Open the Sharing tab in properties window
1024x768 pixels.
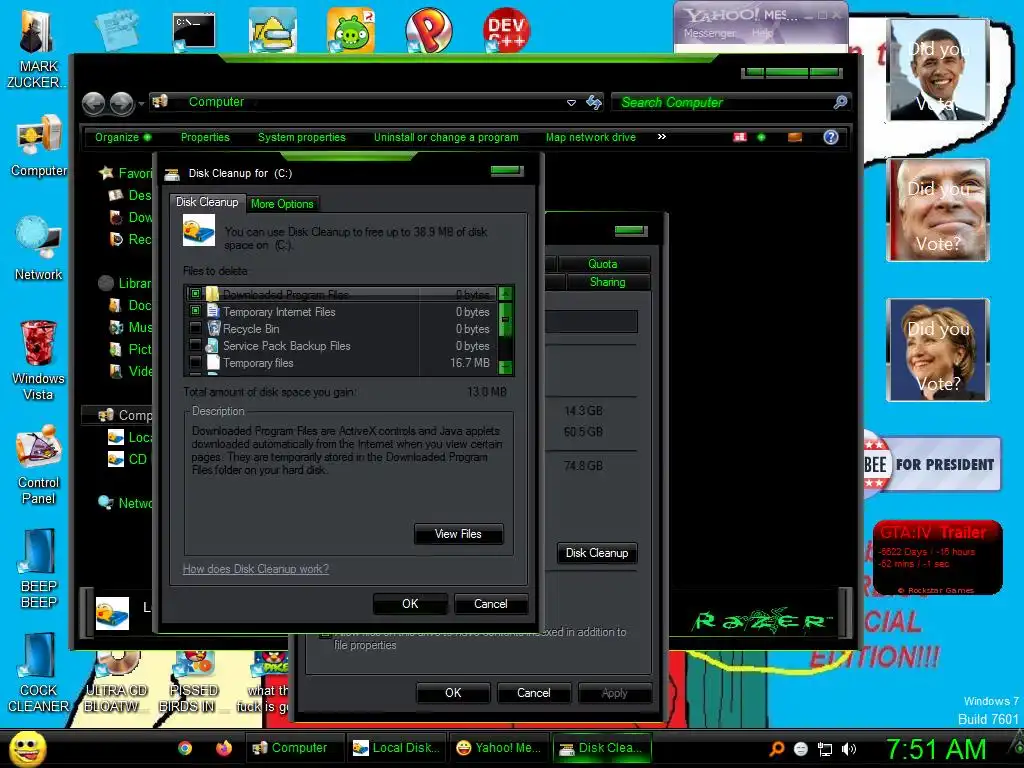pyautogui.click(x=607, y=282)
